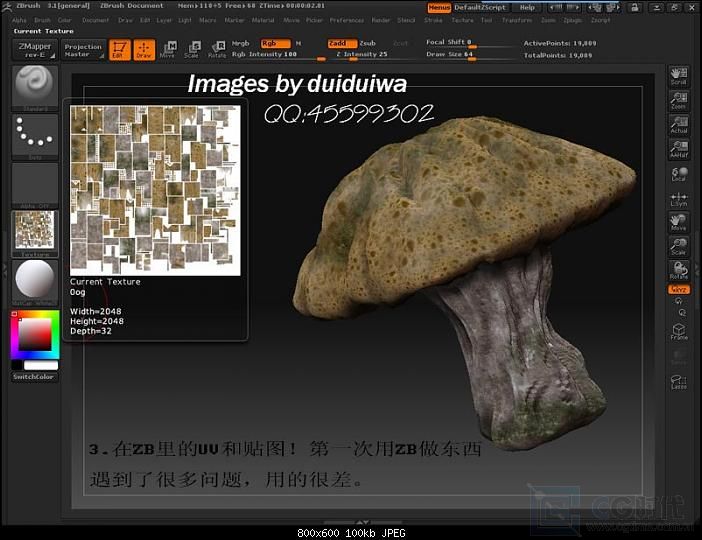Select the black main color swatch
Screen dimensions: 702x540
pyautogui.click(x=17, y=365)
